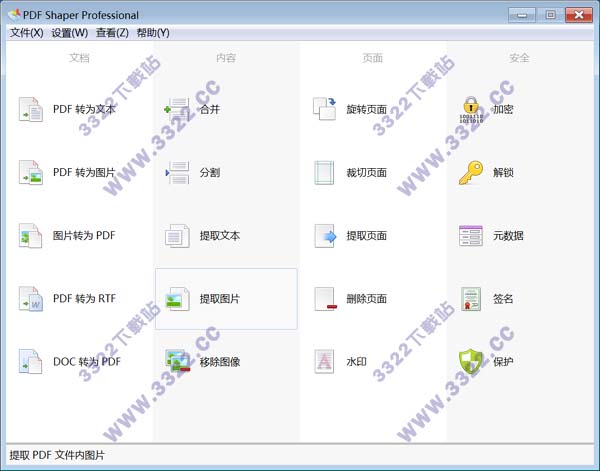Click the 裁切页面 text label
Screen dimensions: 600x471
[367, 173]
